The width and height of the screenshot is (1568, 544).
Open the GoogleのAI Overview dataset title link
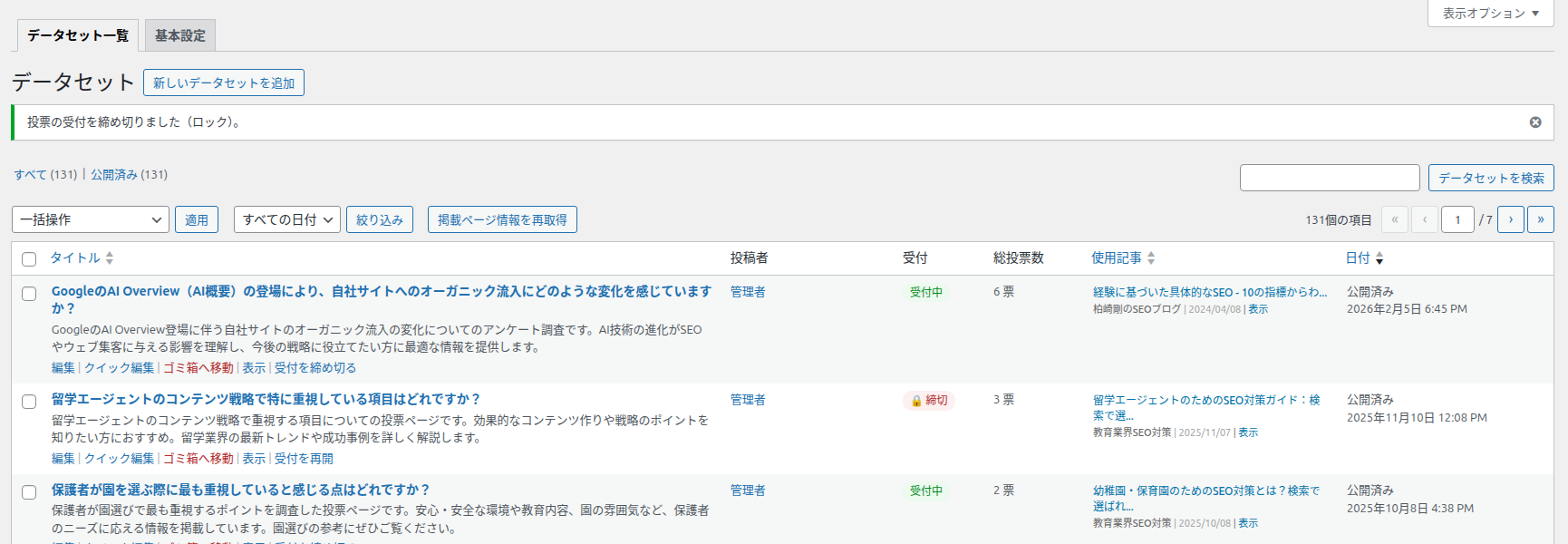[381, 299]
